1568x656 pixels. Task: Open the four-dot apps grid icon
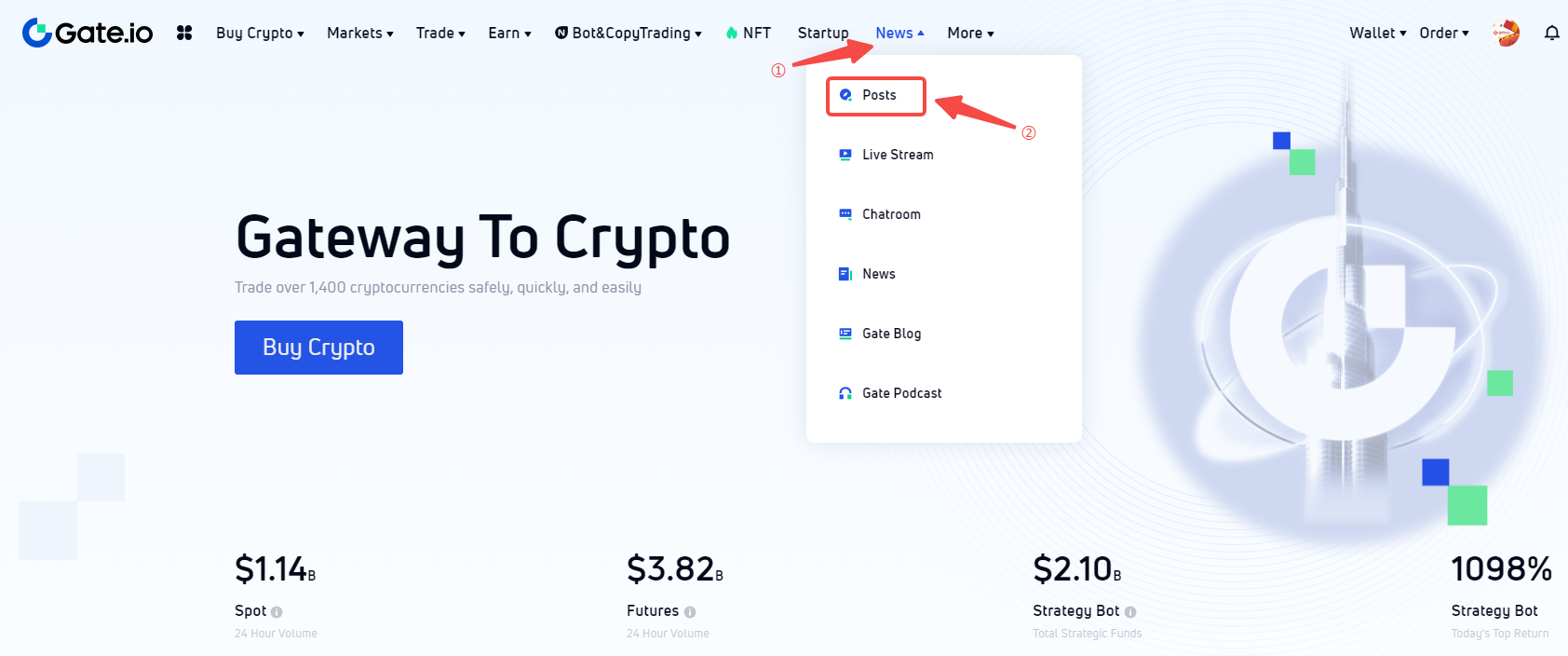[x=184, y=33]
